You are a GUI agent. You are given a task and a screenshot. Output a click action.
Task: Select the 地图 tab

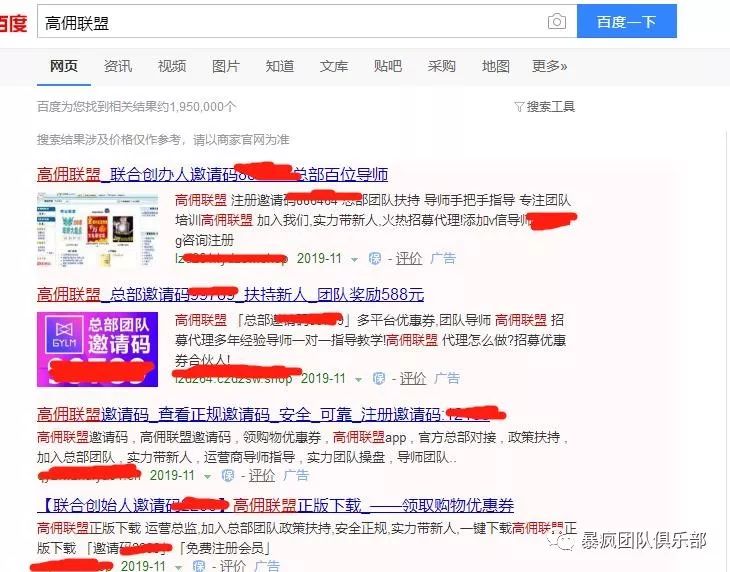pos(496,66)
